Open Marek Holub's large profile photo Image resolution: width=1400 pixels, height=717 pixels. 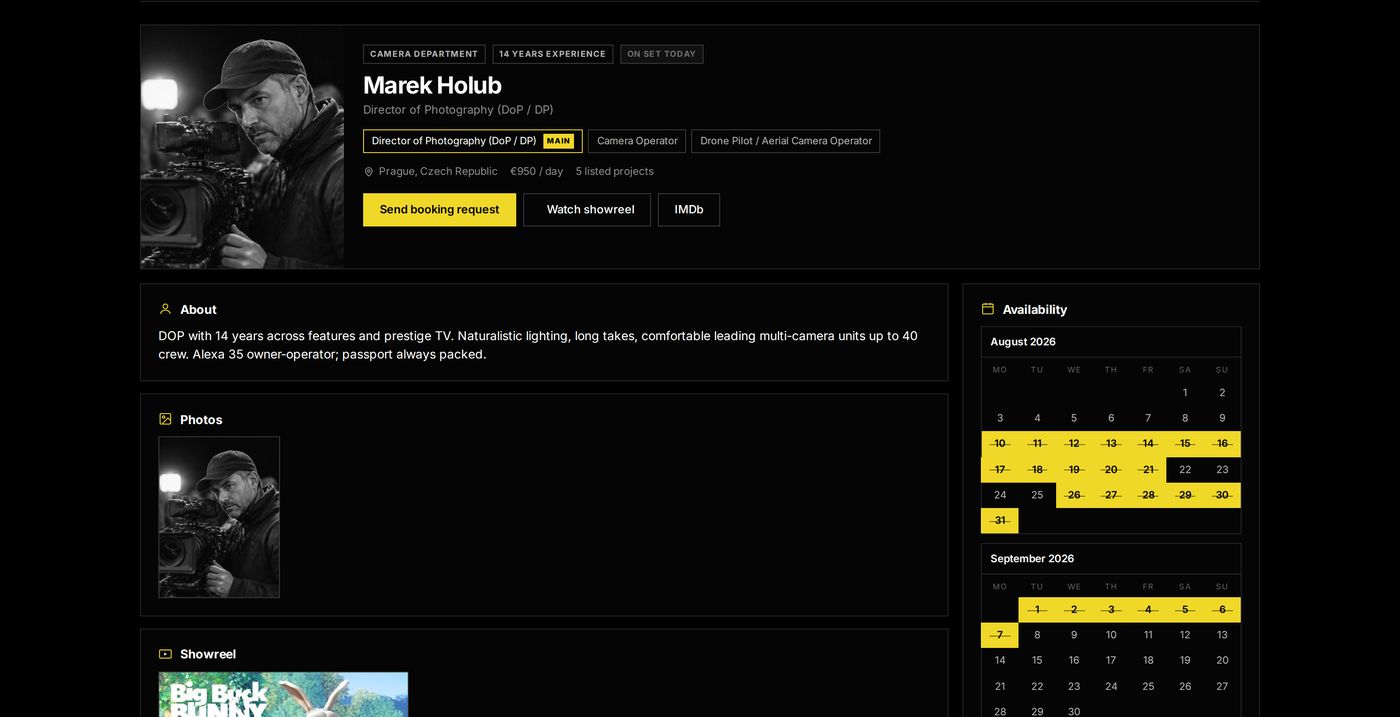pos(242,147)
